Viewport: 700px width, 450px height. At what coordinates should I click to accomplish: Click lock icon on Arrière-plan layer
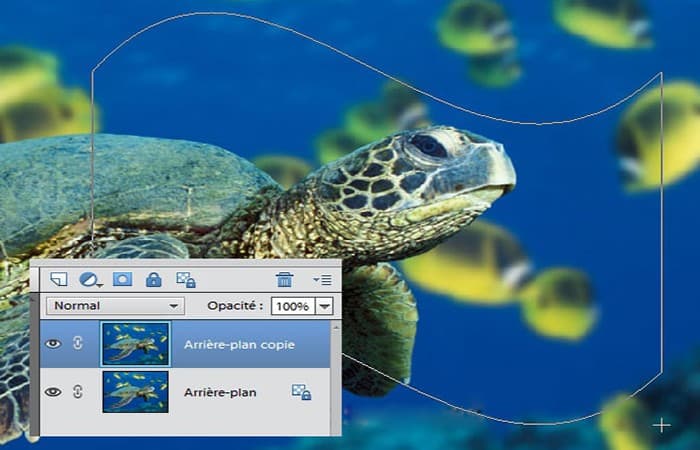pyautogui.click(x=301, y=392)
